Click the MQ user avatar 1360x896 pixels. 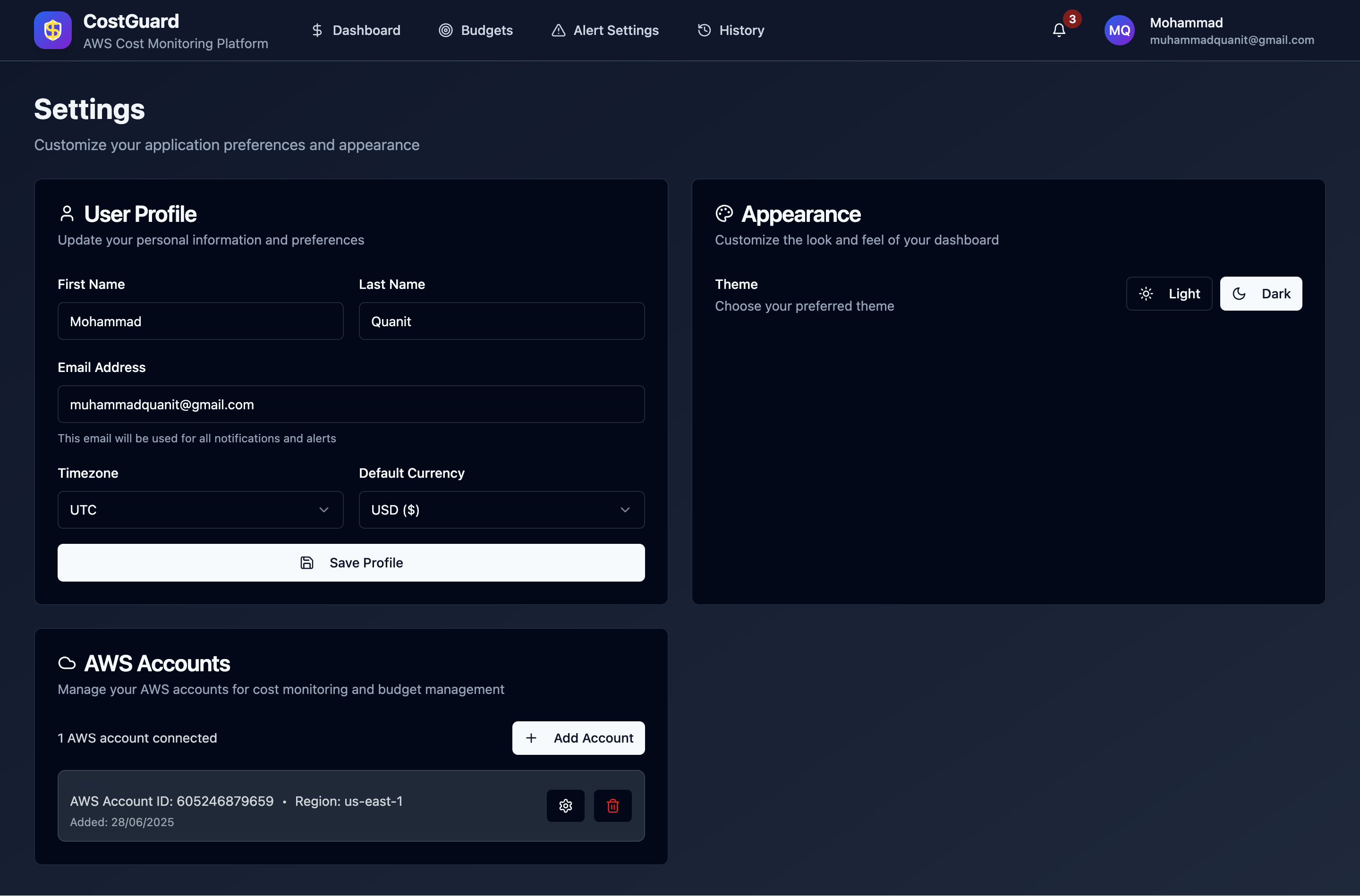click(1119, 30)
